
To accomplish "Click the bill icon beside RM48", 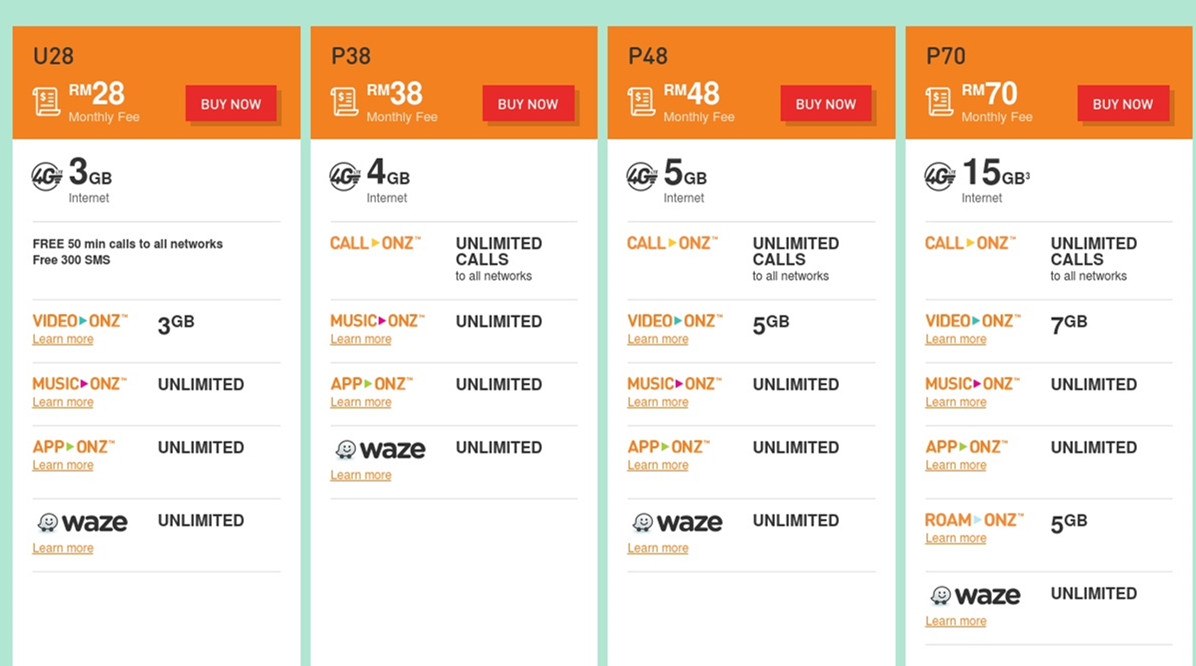I will [641, 101].
